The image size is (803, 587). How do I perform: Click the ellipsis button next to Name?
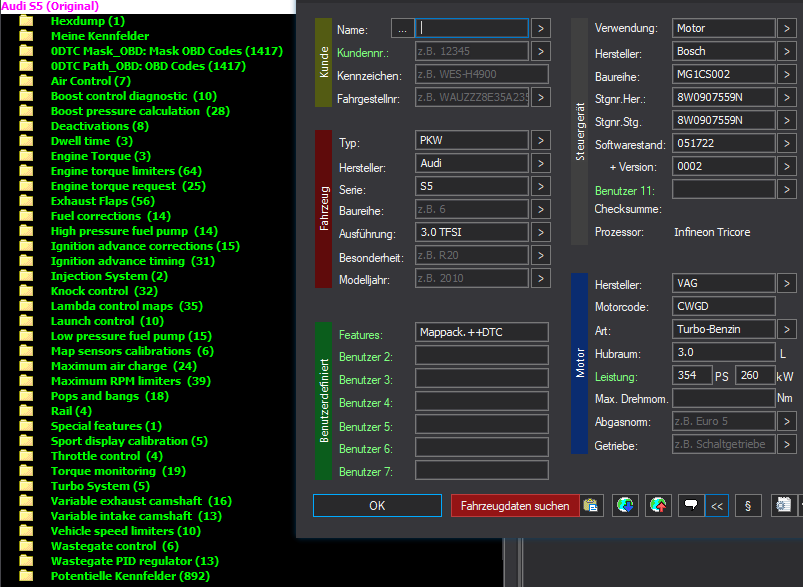tap(403, 29)
